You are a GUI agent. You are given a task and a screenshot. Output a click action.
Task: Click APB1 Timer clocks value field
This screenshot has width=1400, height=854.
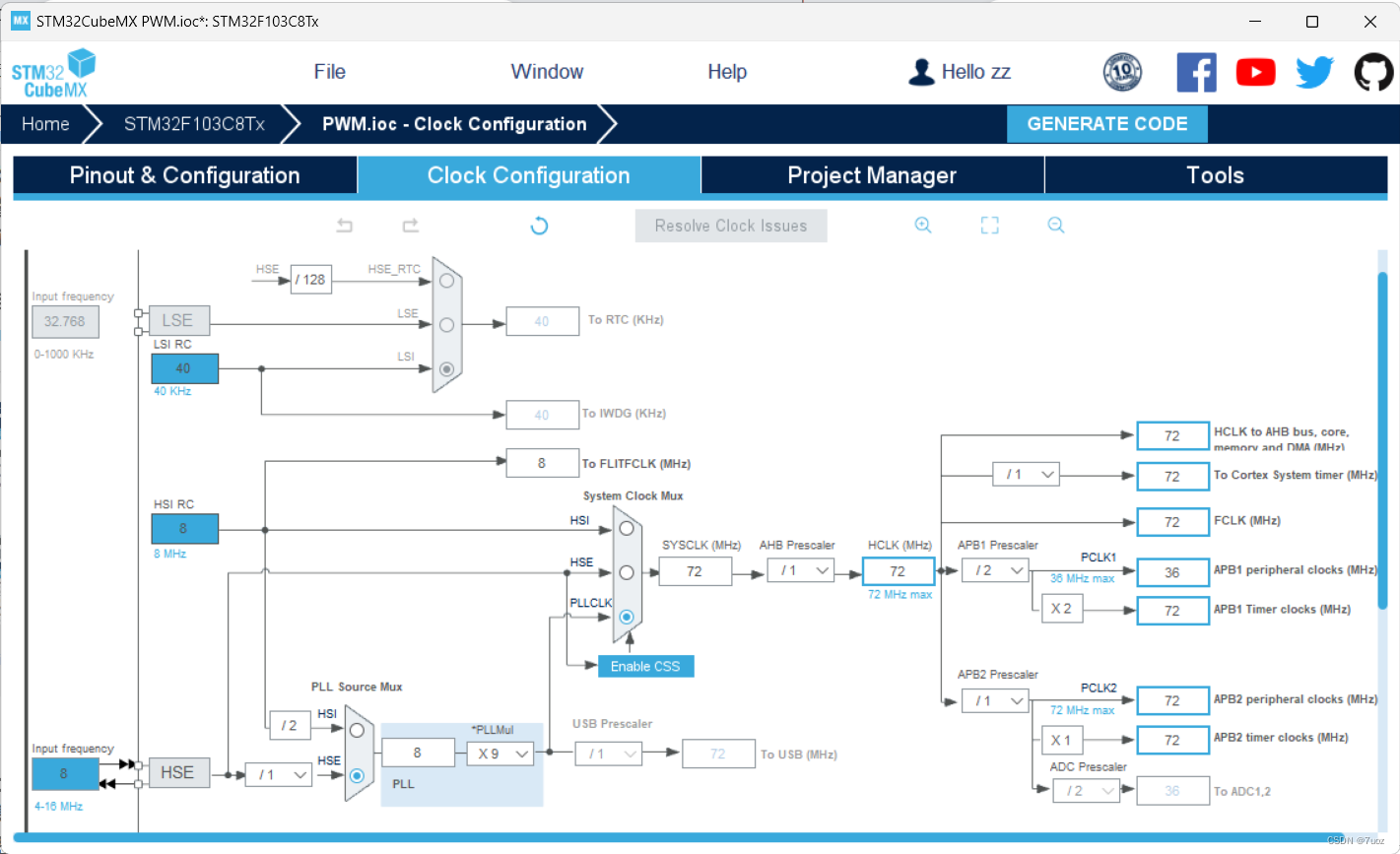point(1172,611)
